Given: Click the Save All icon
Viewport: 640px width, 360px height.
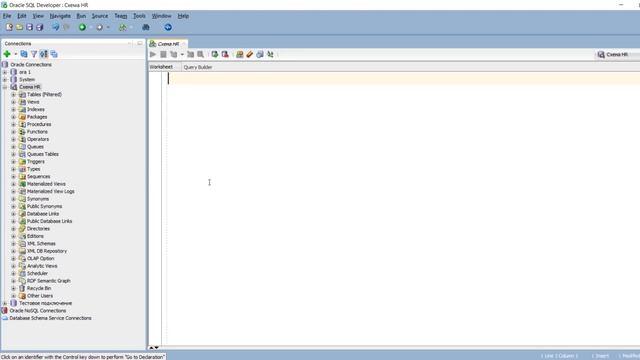Looking at the screenshot, I should point(40,27).
